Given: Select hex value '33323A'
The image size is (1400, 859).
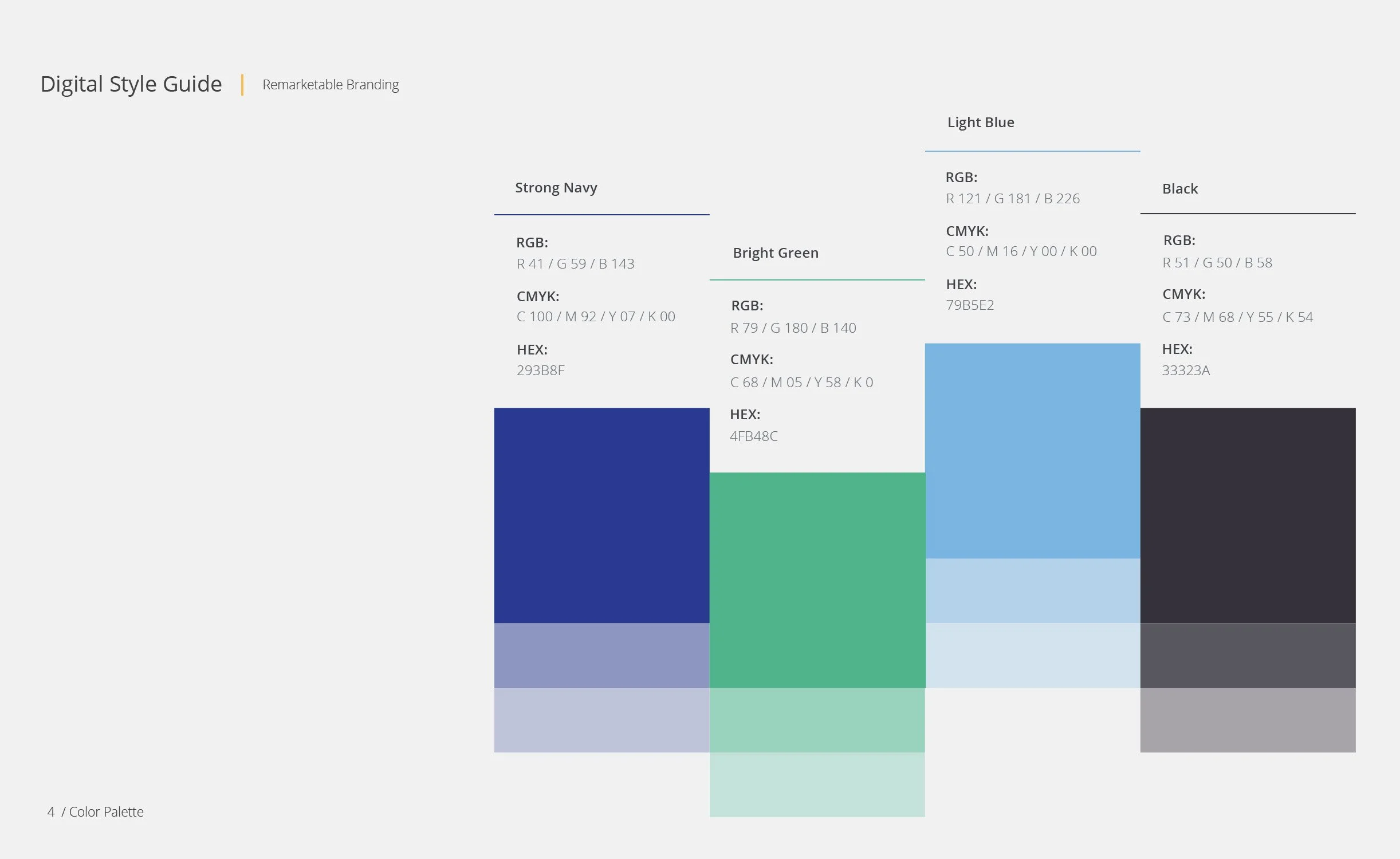Looking at the screenshot, I should point(1186,371).
